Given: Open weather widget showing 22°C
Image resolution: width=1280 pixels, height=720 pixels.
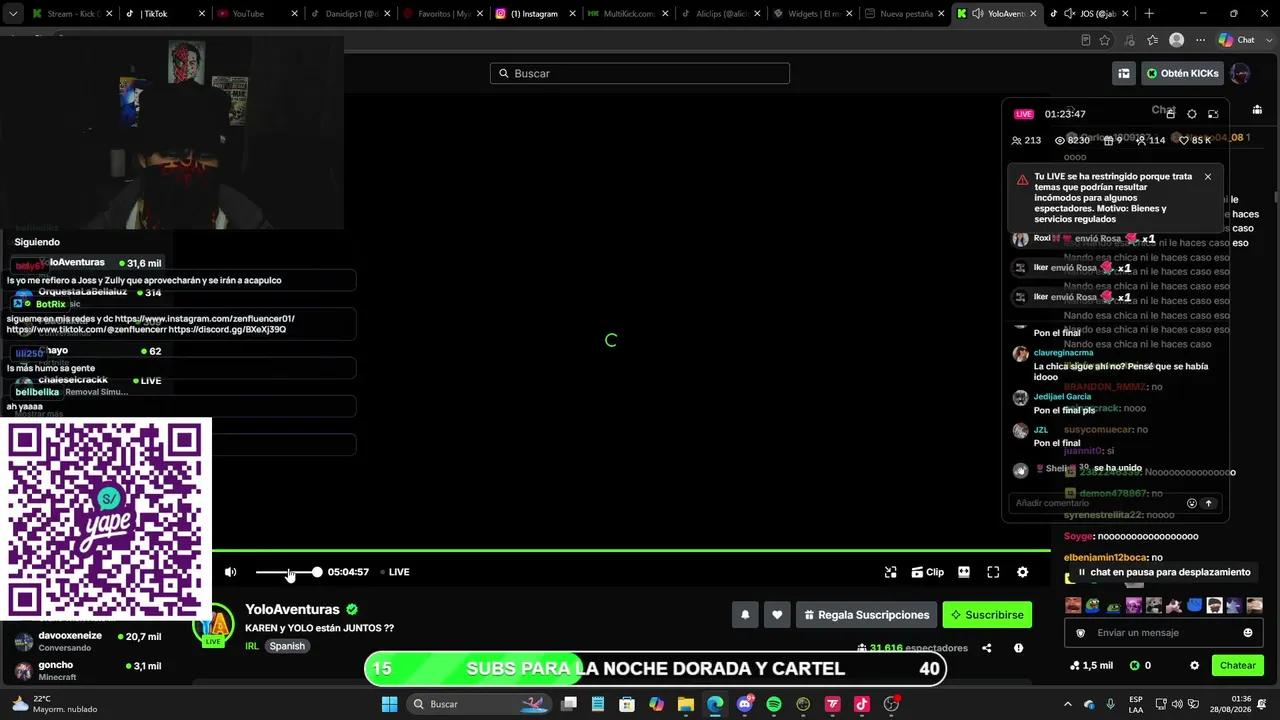Looking at the screenshot, I should click(55, 704).
